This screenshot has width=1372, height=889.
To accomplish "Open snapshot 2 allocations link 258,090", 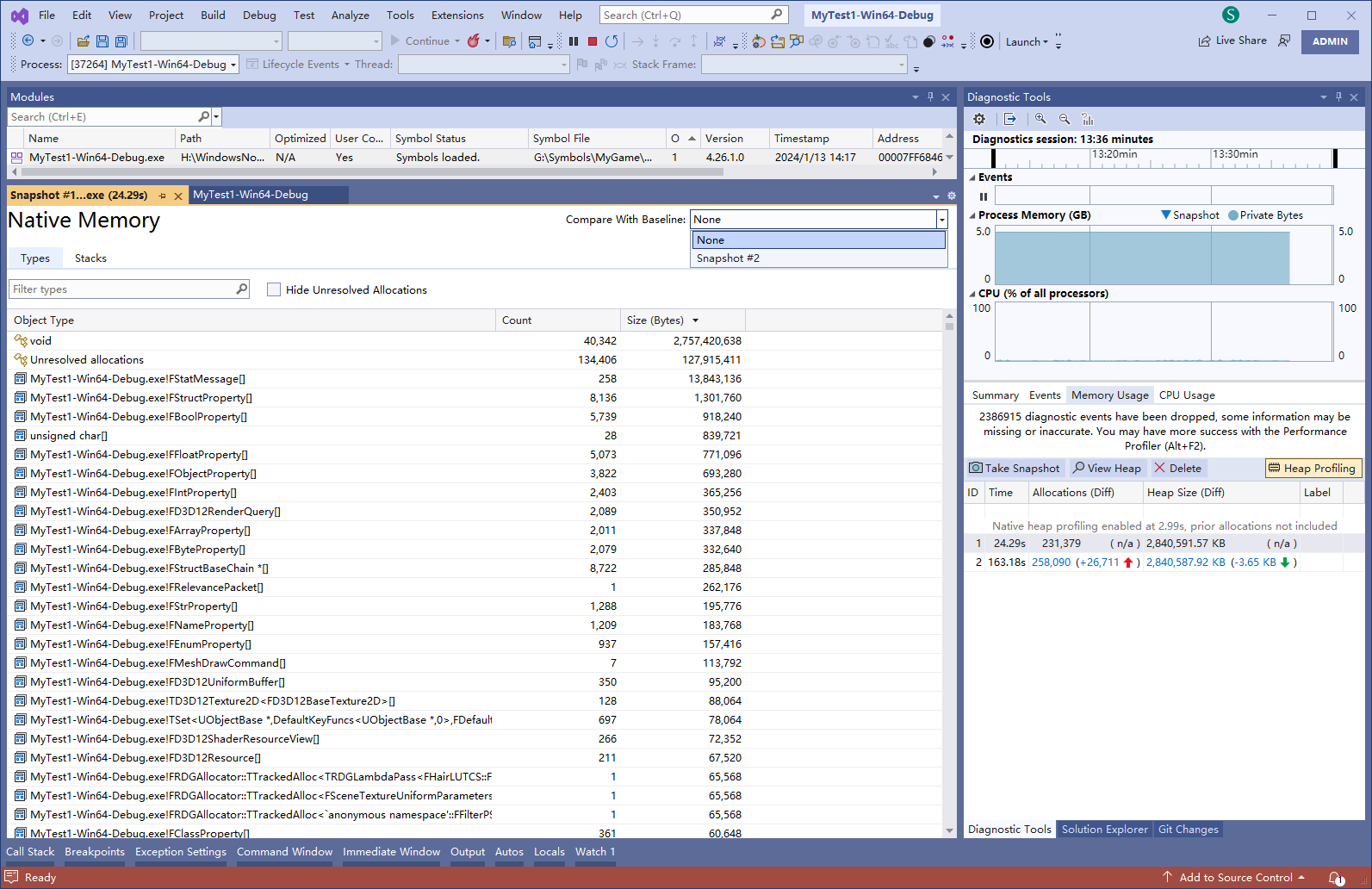I will [x=1051, y=563].
